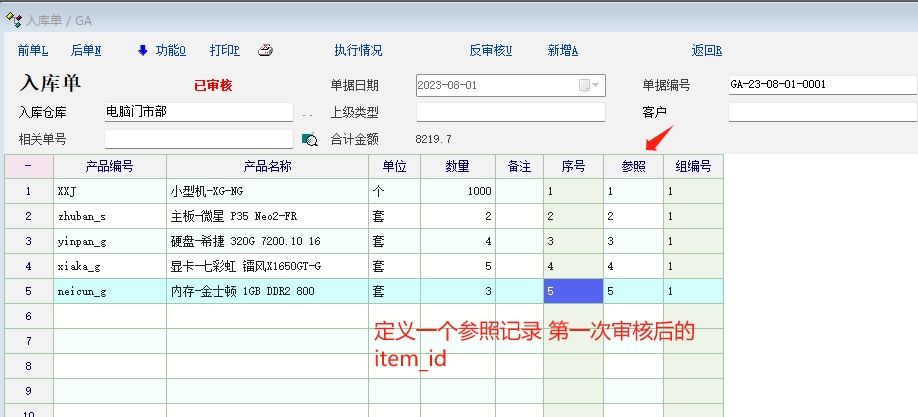This screenshot has height=417, width=918.
Task: Click 返回 to go back
Action: (706, 51)
